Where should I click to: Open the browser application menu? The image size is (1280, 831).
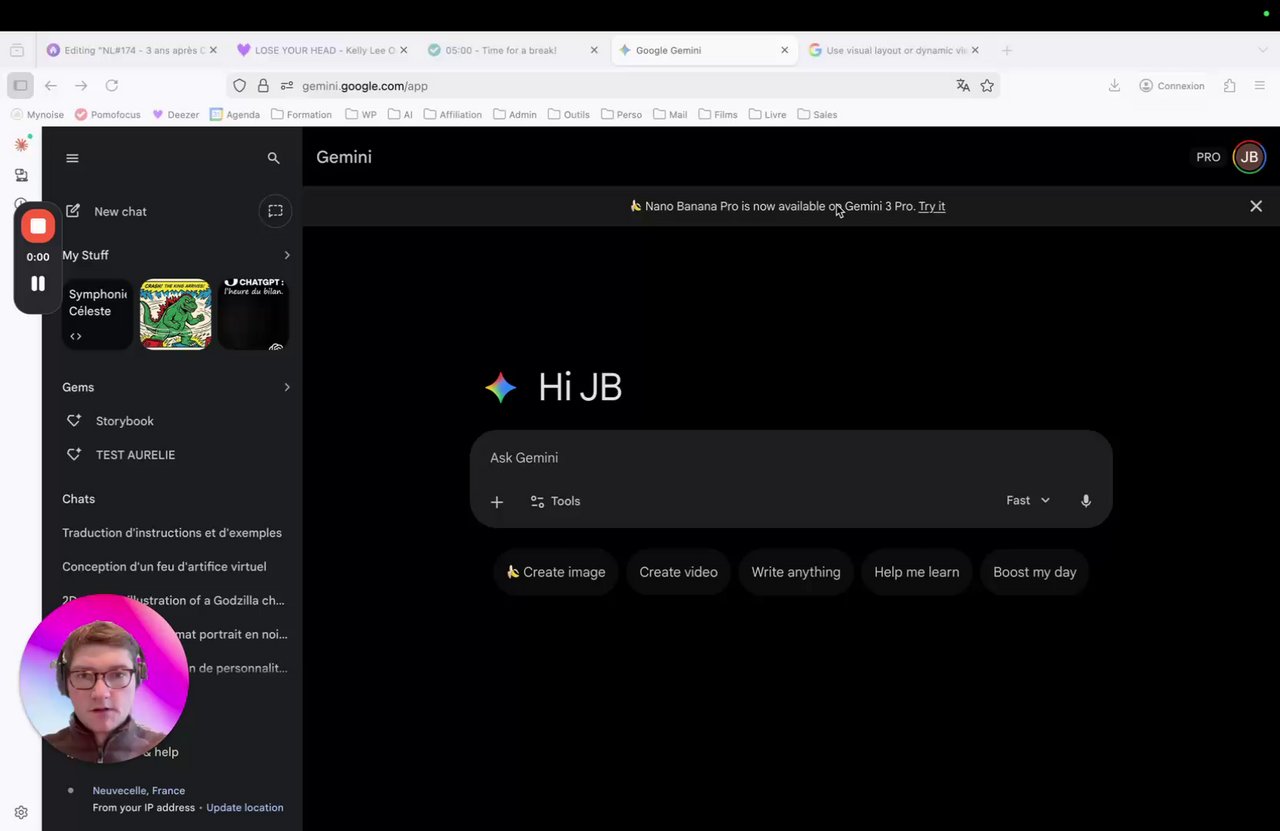click(1260, 86)
